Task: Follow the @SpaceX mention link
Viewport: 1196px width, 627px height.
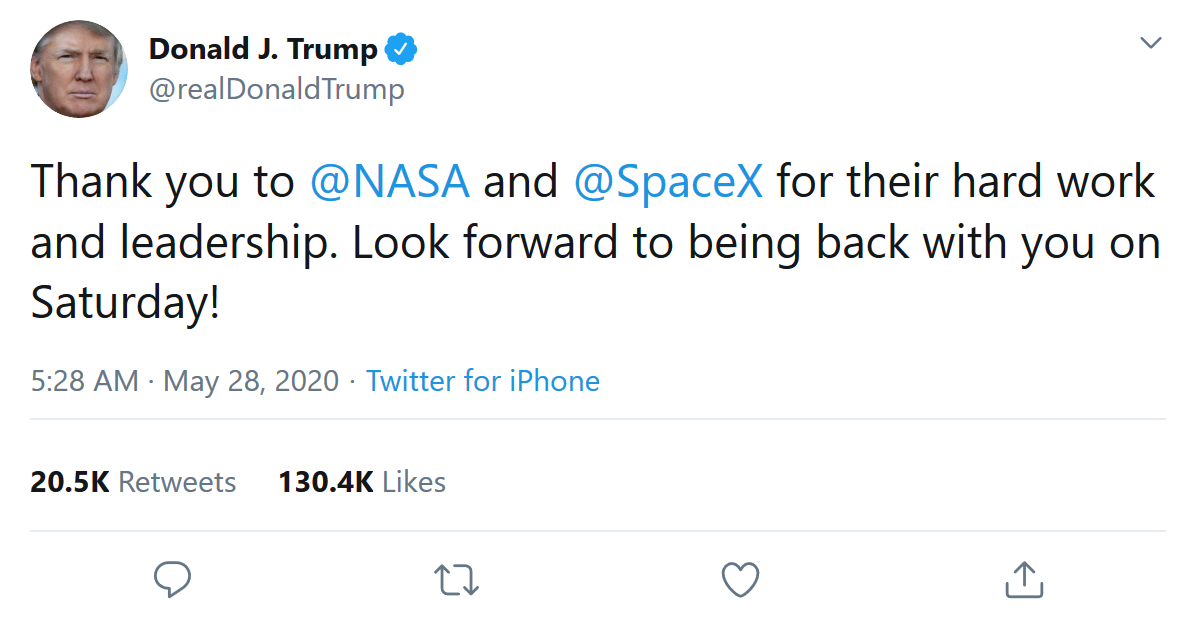Action: click(669, 182)
